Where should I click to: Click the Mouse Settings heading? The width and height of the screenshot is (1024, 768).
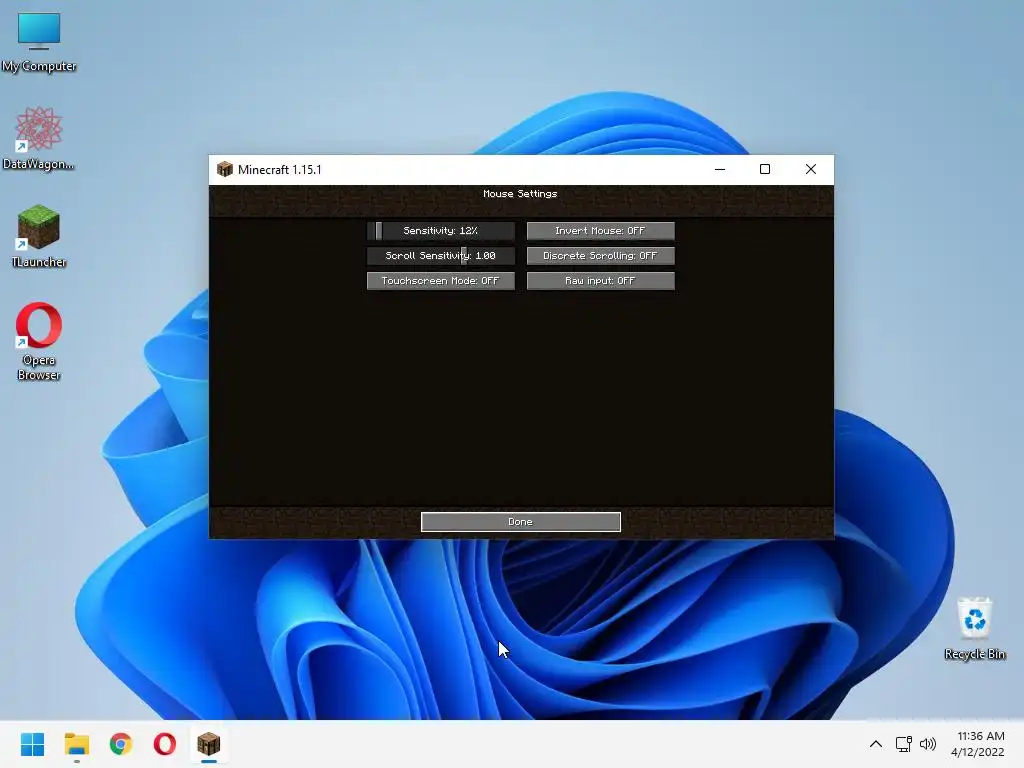click(x=520, y=194)
